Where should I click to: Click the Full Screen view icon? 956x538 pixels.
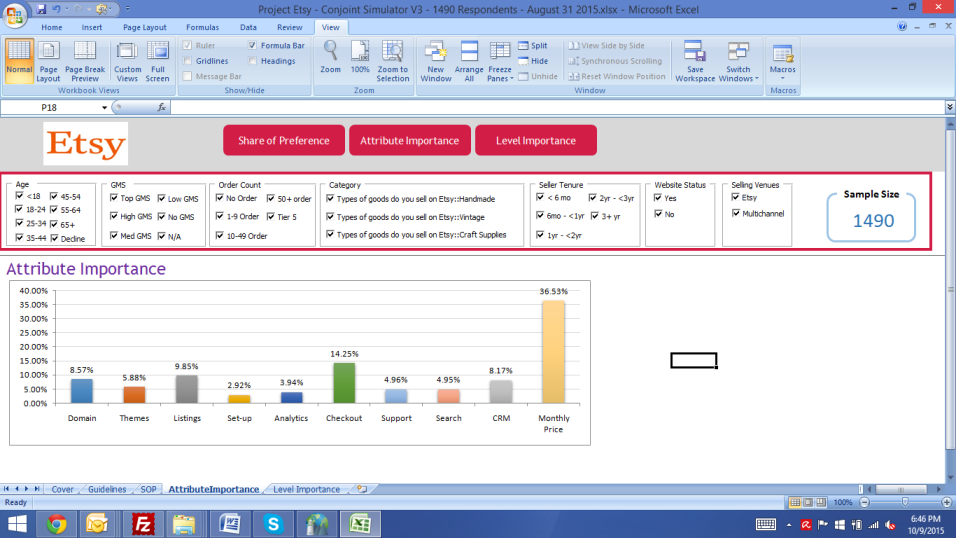[x=157, y=60]
